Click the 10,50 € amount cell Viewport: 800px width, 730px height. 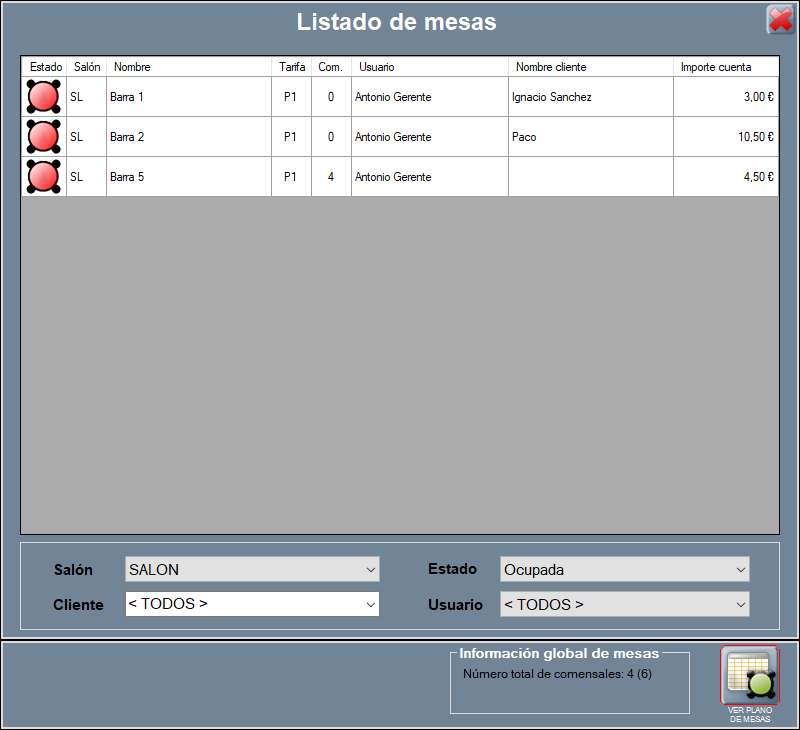click(725, 137)
